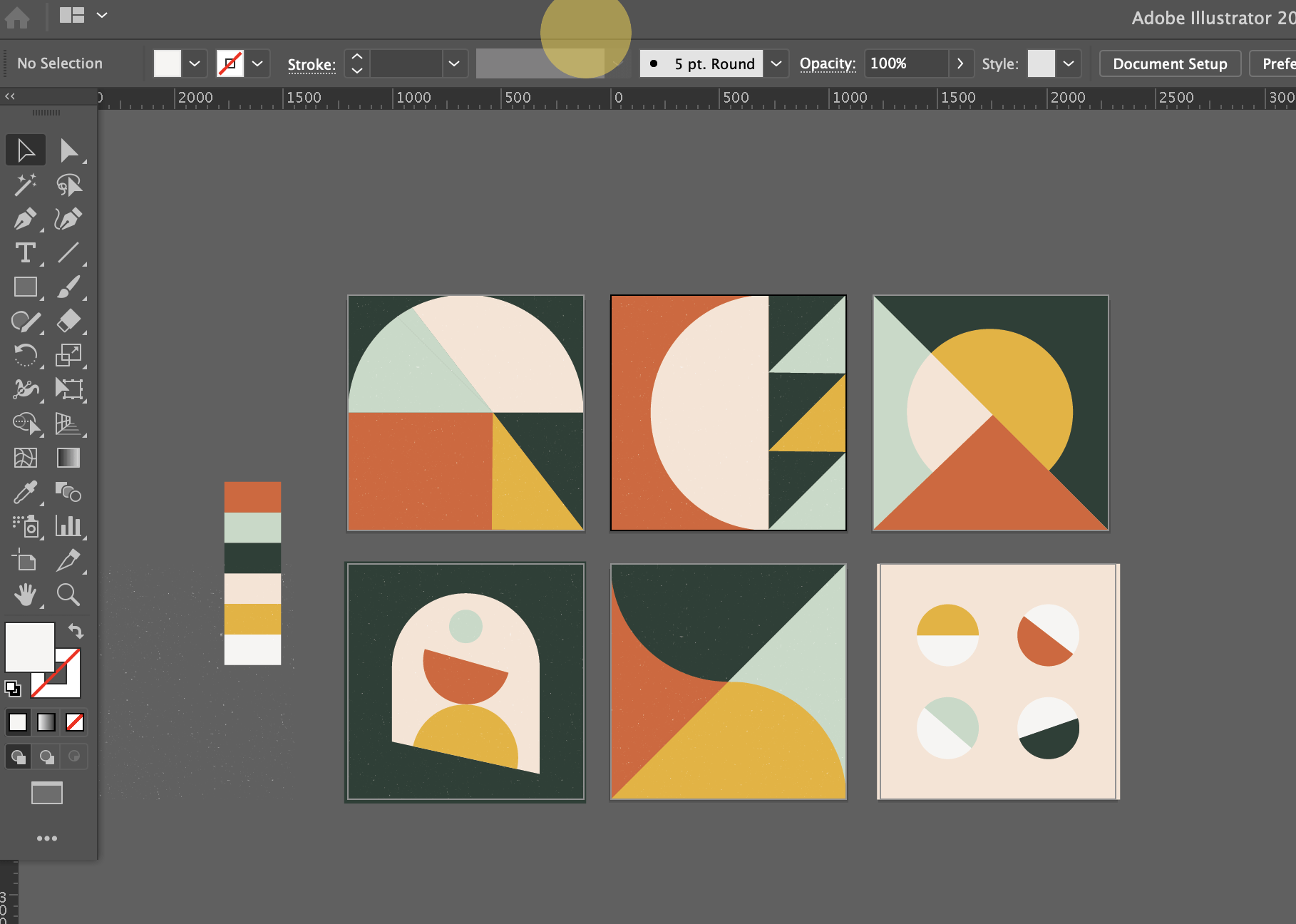
Task: Select the Selection tool
Action: tap(25, 149)
